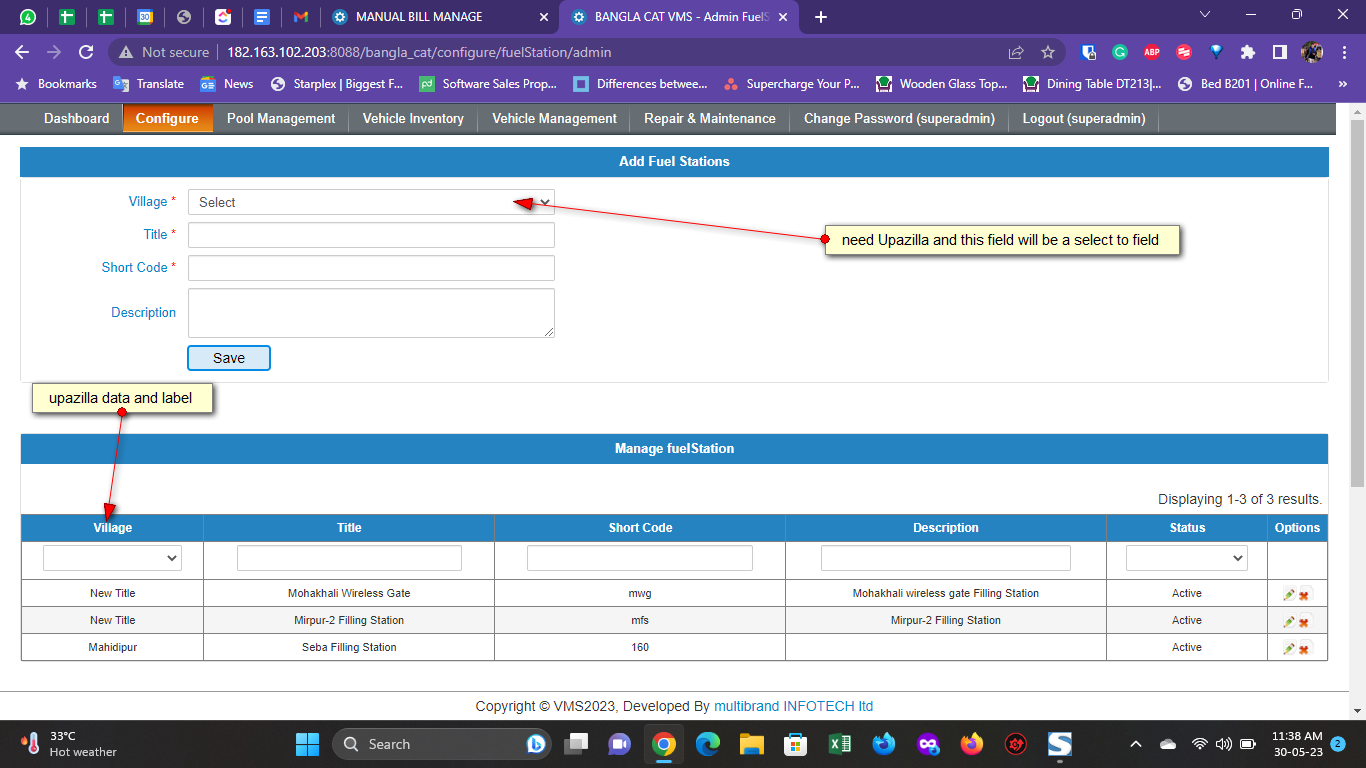
Task: Go back to previous page
Action: click(22, 52)
